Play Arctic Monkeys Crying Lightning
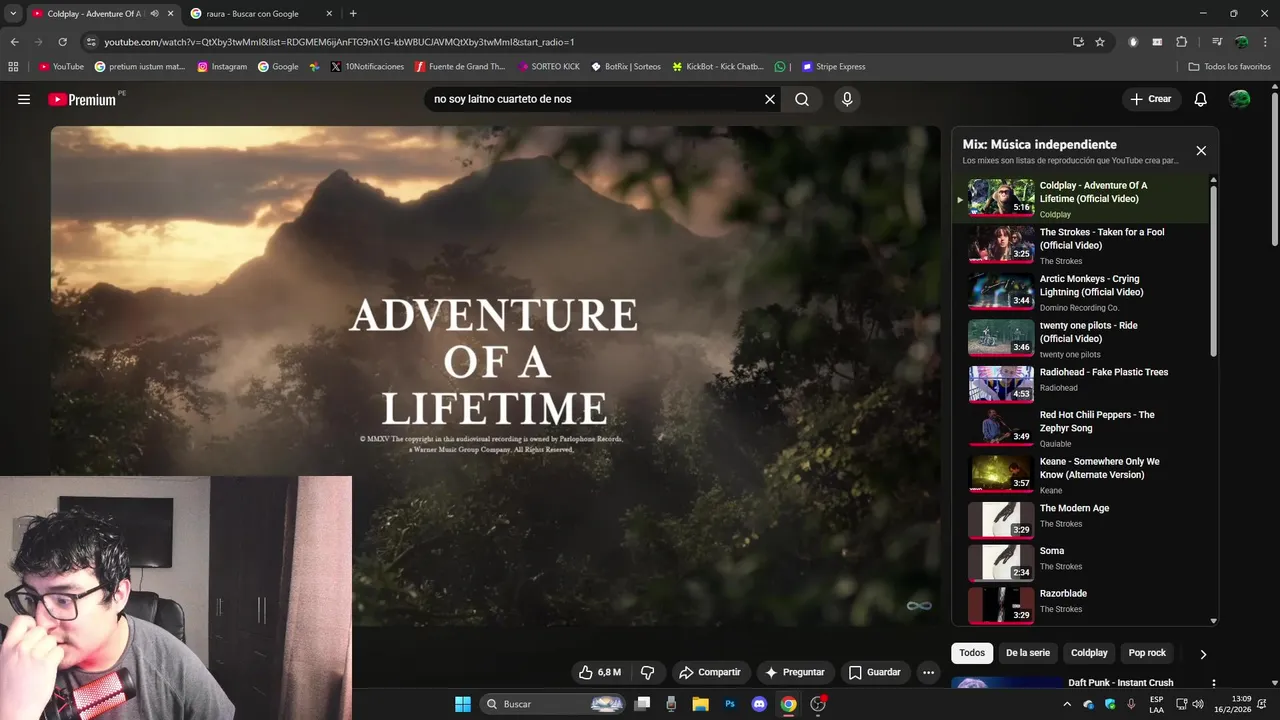 pyautogui.click(x=1083, y=292)
